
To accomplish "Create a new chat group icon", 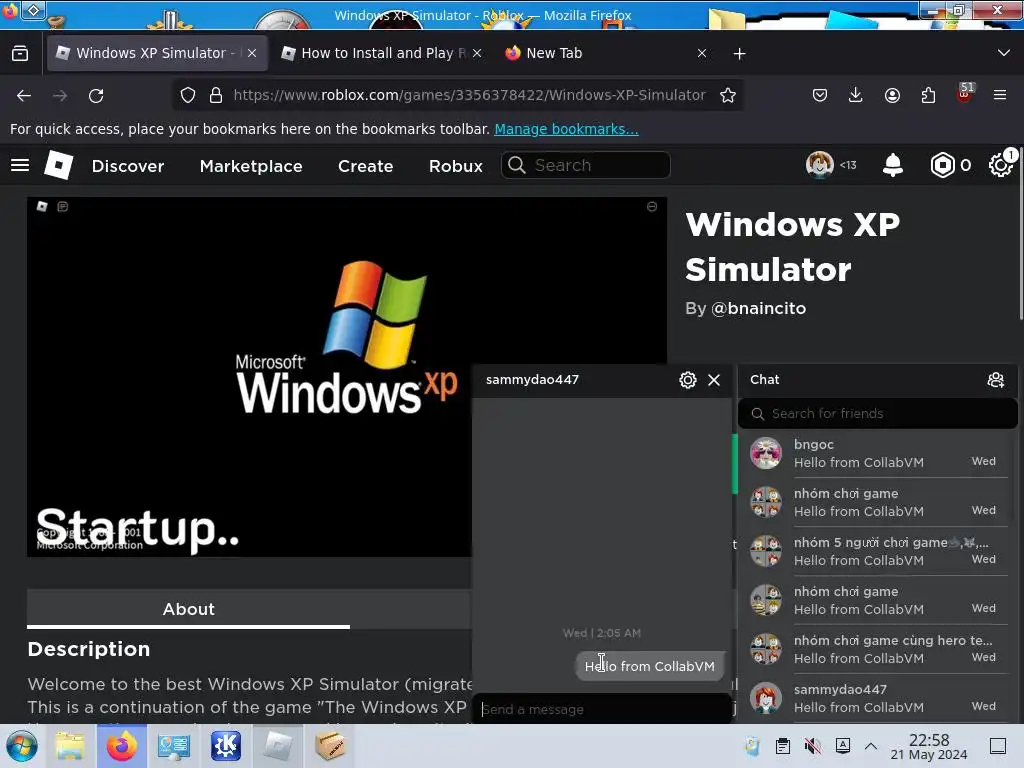I will coord(995,380).
